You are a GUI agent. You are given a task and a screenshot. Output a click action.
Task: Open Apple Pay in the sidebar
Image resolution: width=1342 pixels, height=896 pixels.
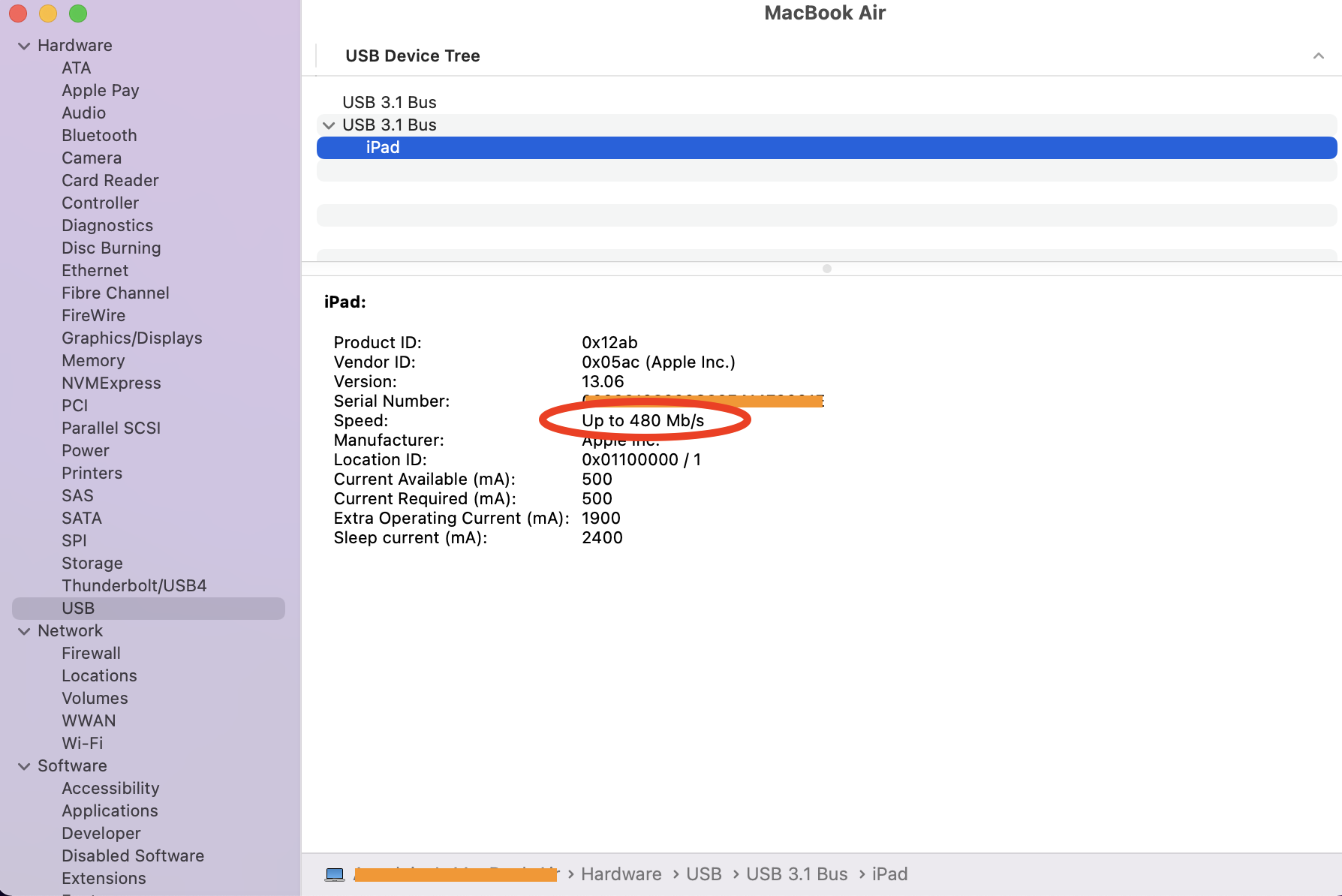[x=101, y=91]
